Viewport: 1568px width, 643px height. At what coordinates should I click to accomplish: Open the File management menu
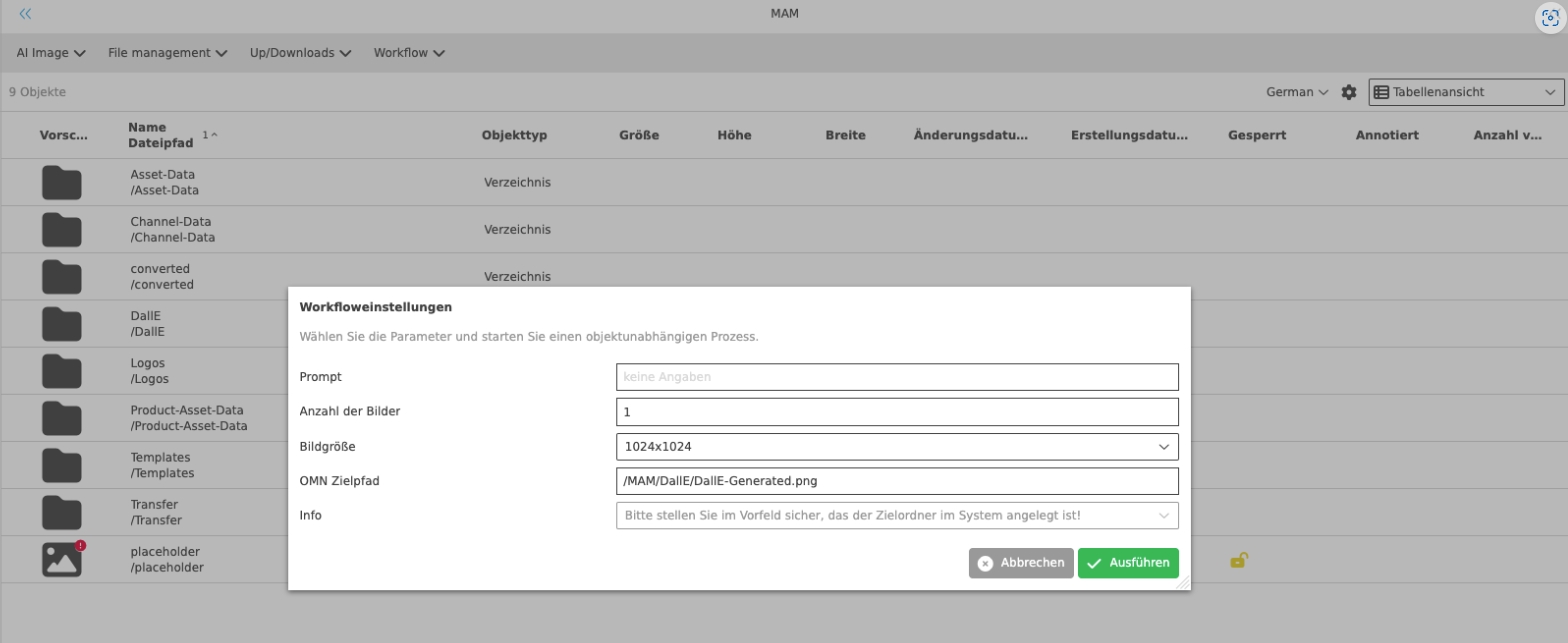pos(167,53)
